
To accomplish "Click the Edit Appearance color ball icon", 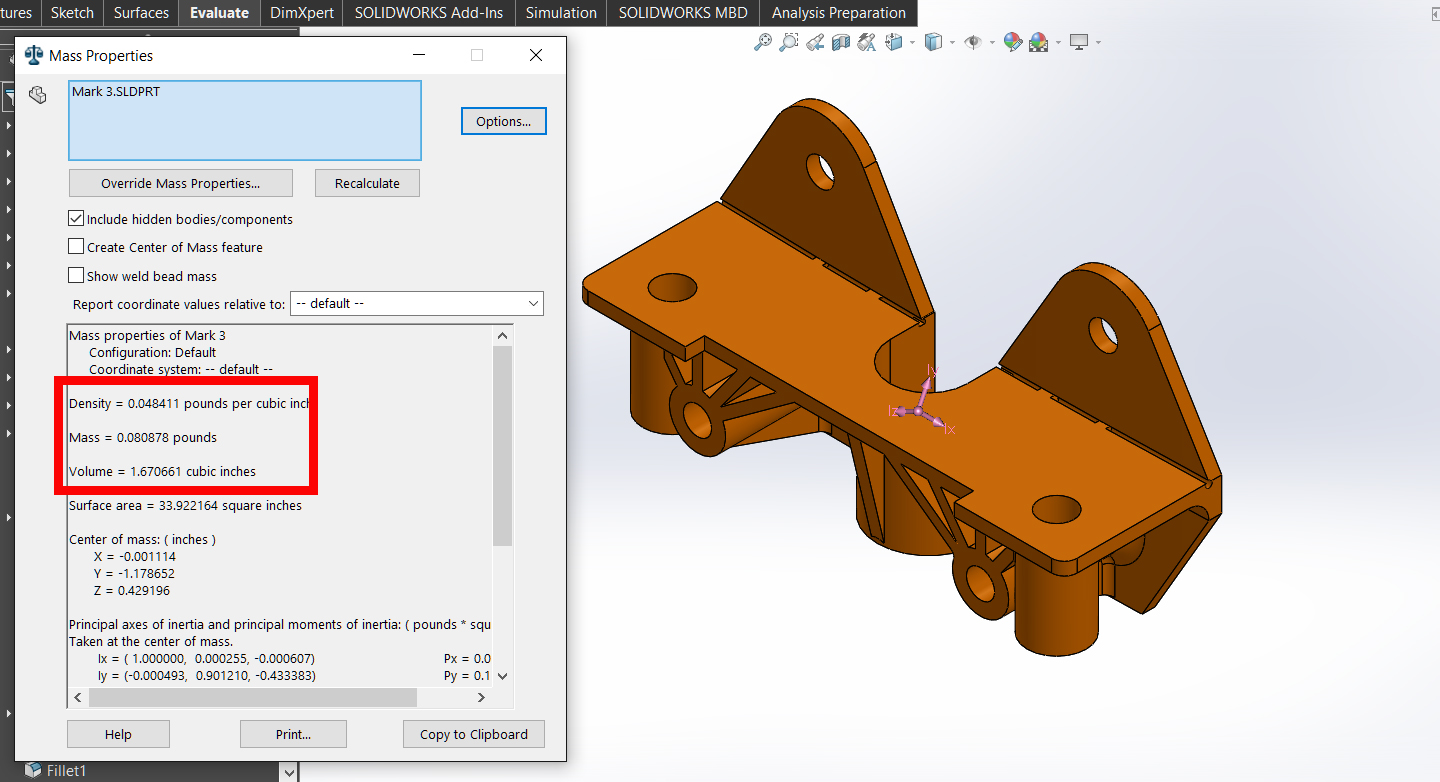I will click(x=1013, y=42).
